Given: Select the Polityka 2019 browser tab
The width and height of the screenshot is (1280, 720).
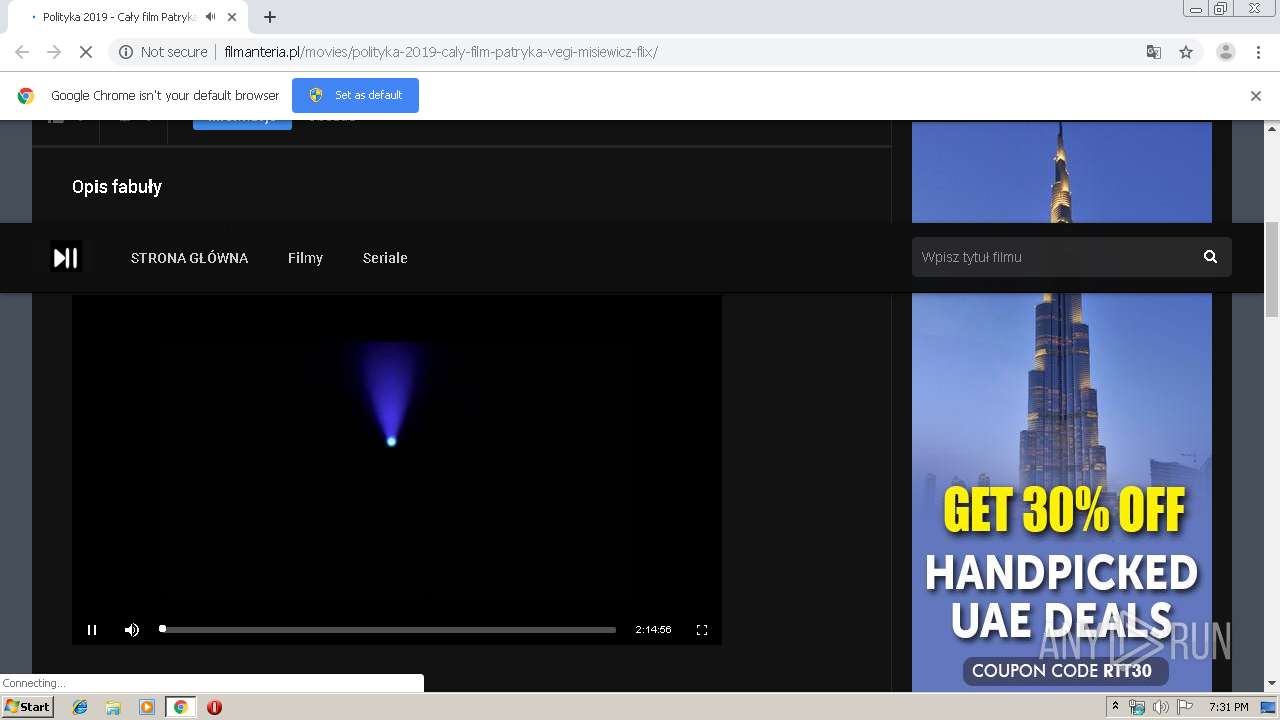Looking at the screenshot, I should (118, 17).
